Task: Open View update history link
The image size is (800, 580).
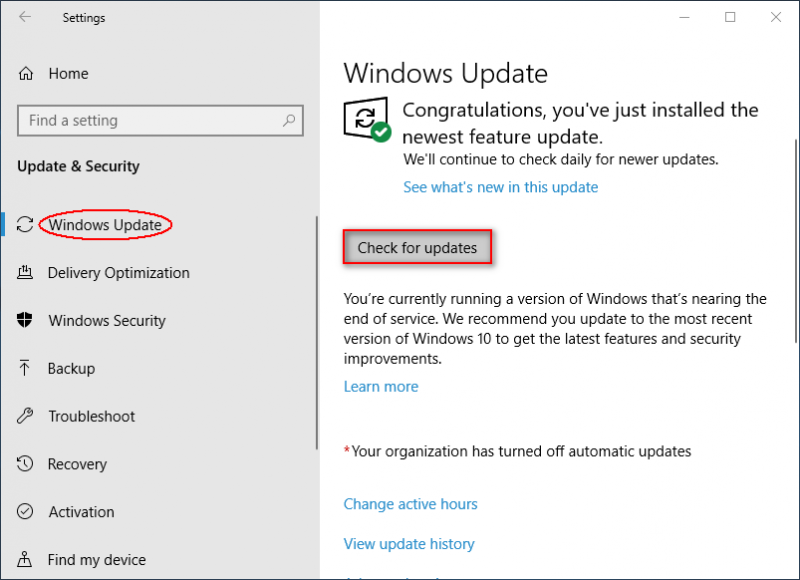Action: pyautogui.click(x=409, y=544)
